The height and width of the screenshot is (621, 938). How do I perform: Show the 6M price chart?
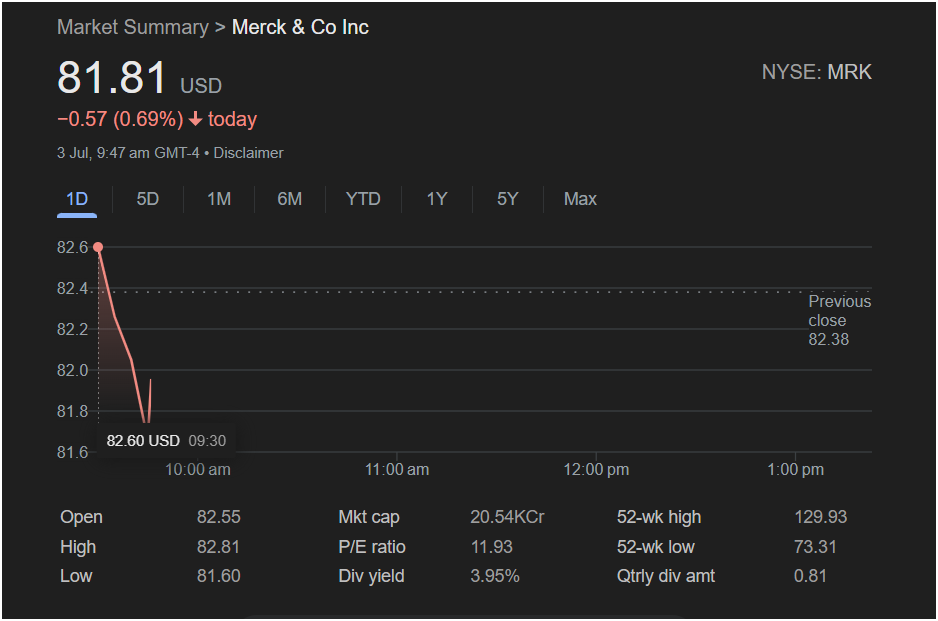(x=290, y=199)
